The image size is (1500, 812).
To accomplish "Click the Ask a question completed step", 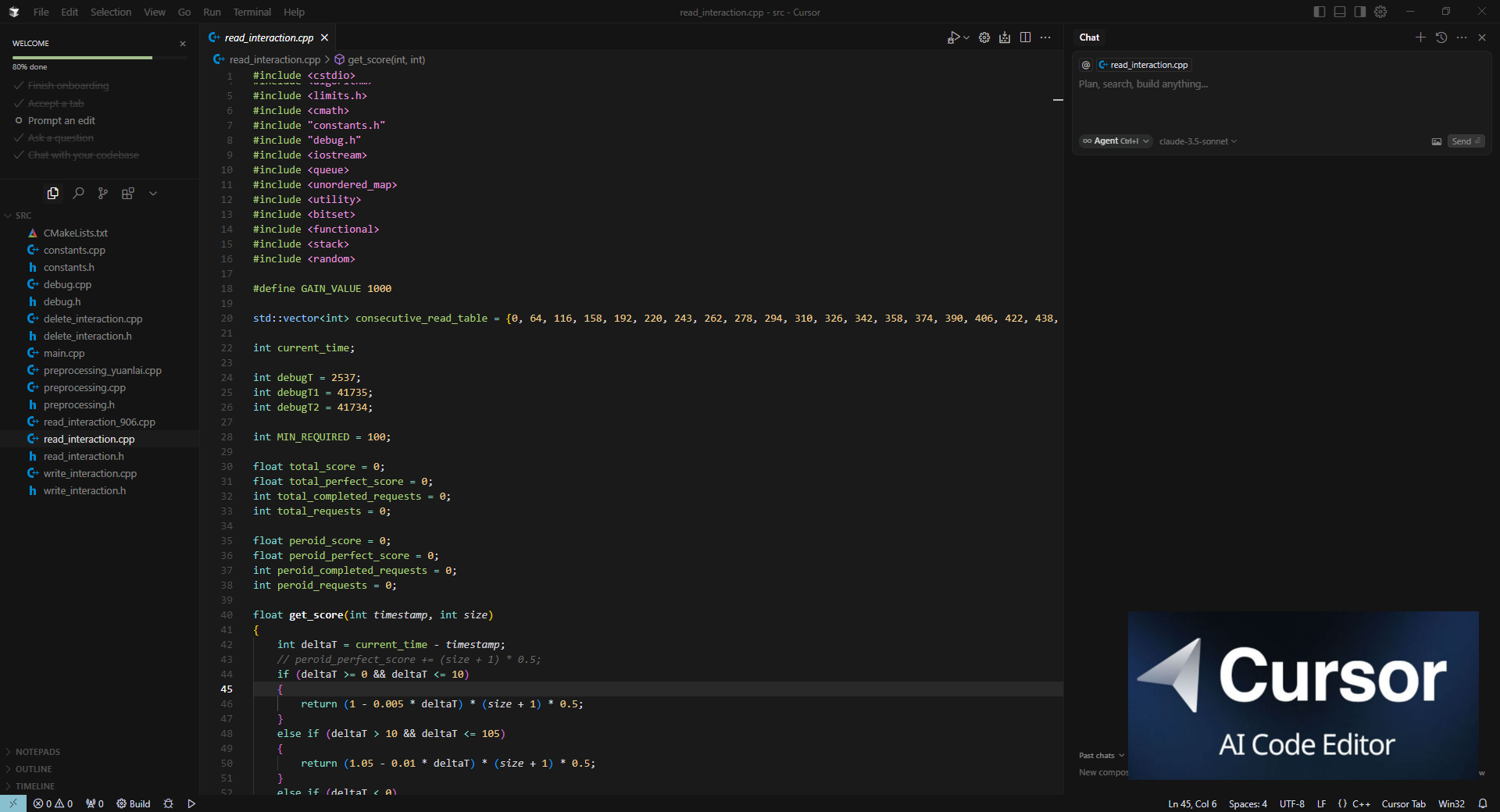I will (54, 138).
